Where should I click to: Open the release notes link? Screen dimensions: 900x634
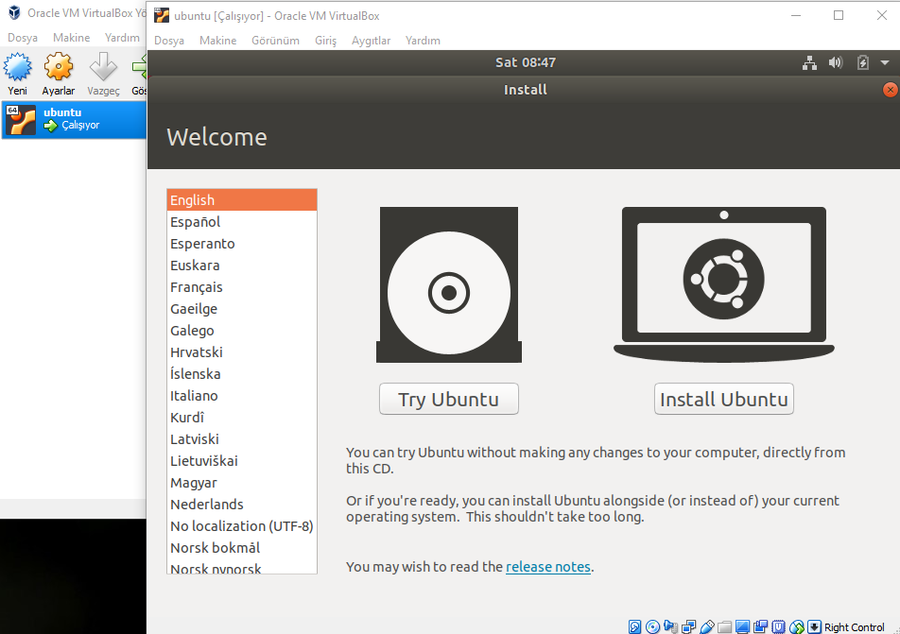pos(548,566)
